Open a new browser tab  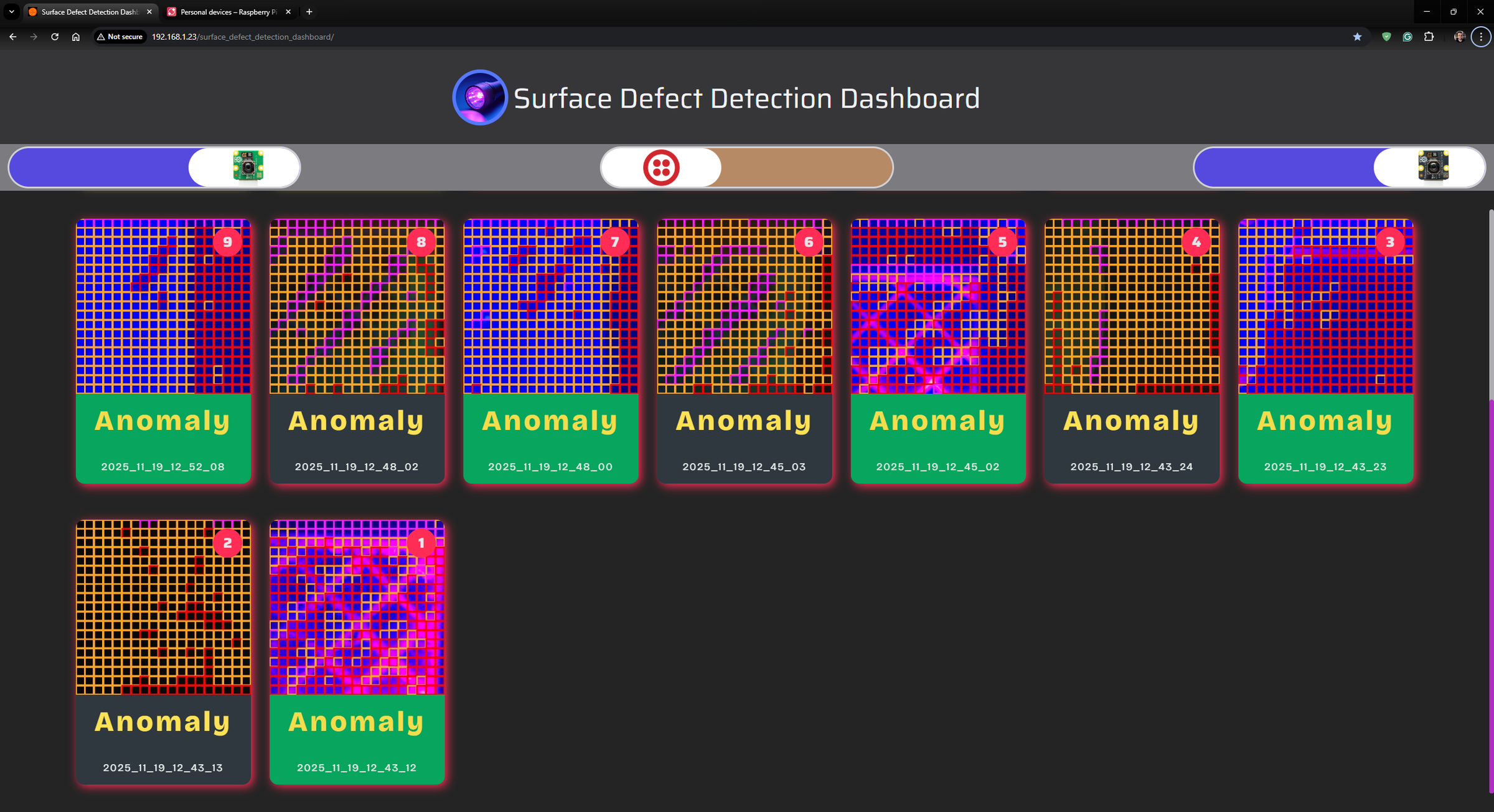pos(309,12)
